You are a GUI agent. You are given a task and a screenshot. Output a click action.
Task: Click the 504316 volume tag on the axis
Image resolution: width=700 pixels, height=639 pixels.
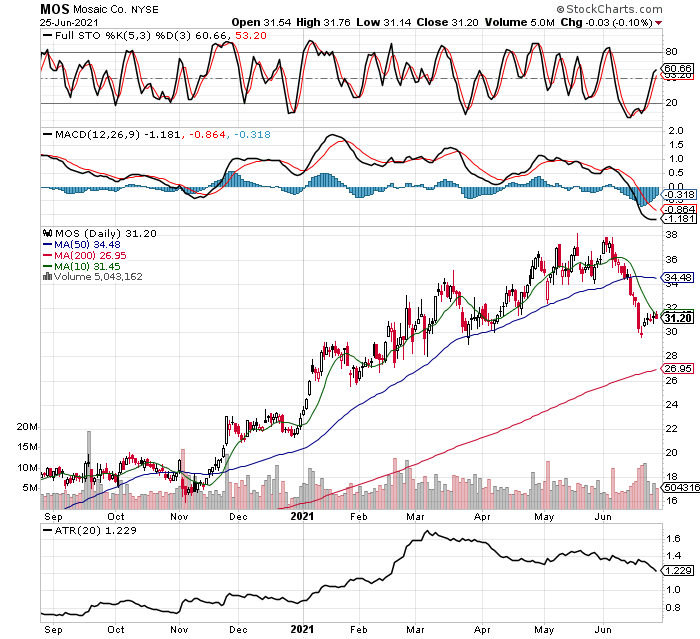(681, 487)
